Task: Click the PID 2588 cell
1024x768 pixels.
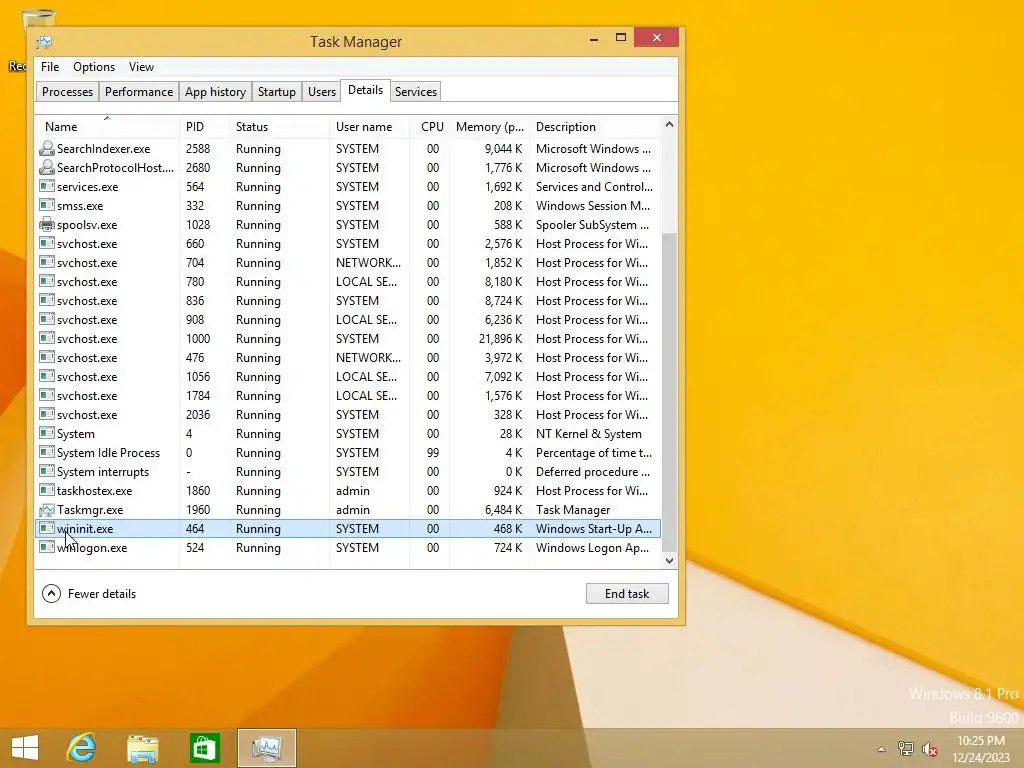Action: coord(198,148)
